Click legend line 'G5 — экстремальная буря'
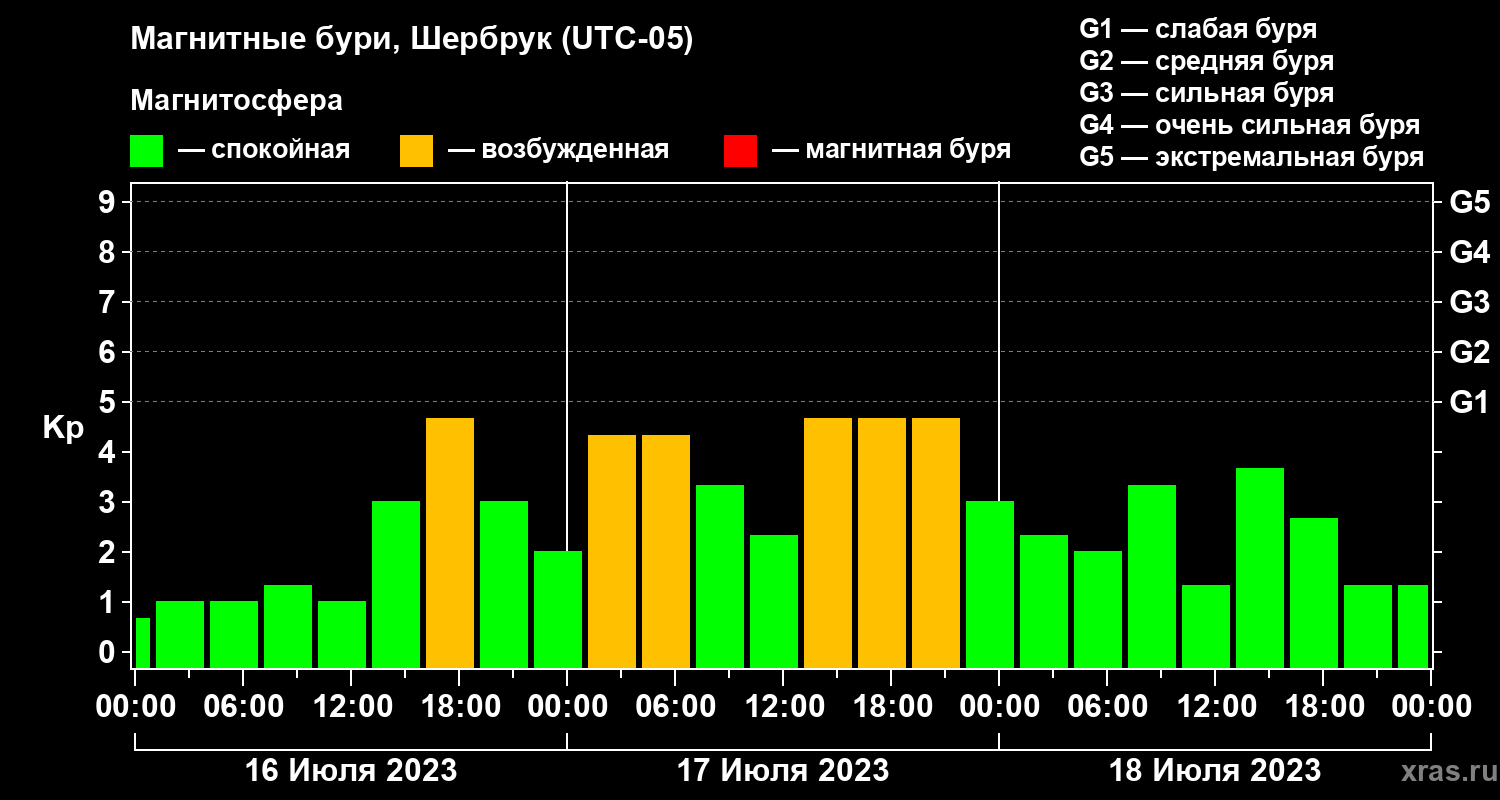 [x=1251, y=158]
